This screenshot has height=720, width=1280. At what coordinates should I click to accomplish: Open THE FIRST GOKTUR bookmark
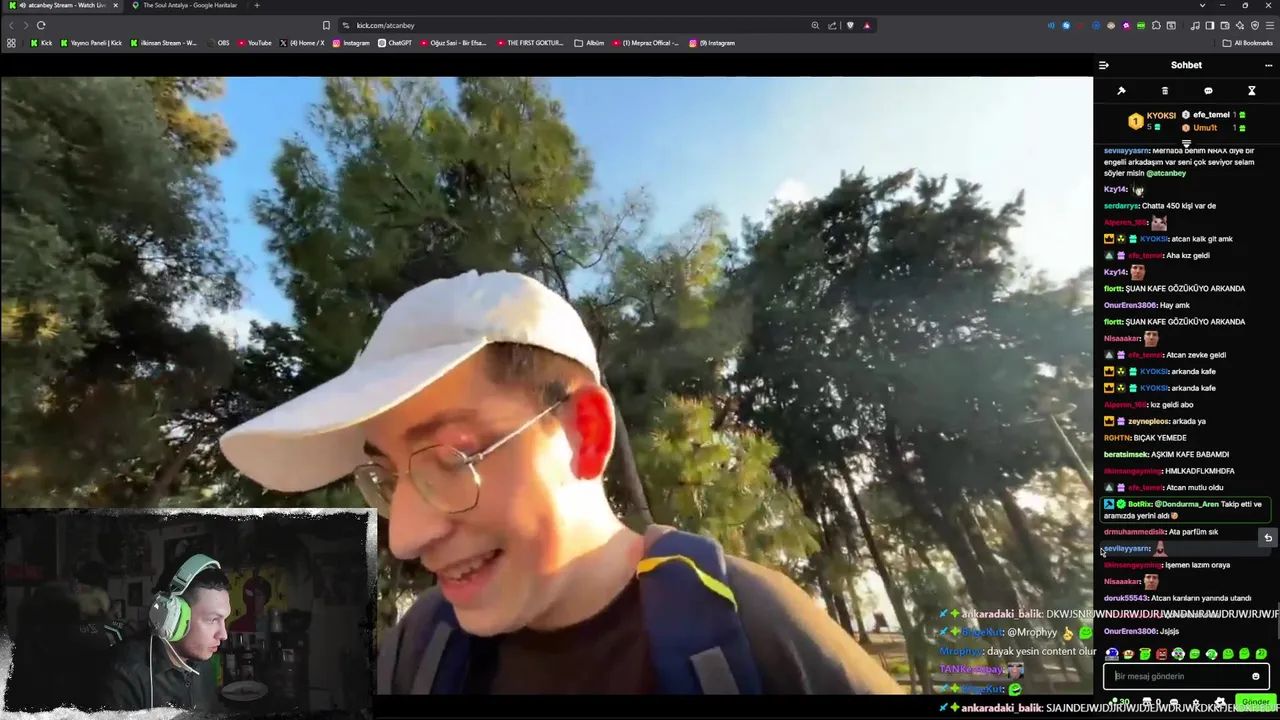coord(530,43)
